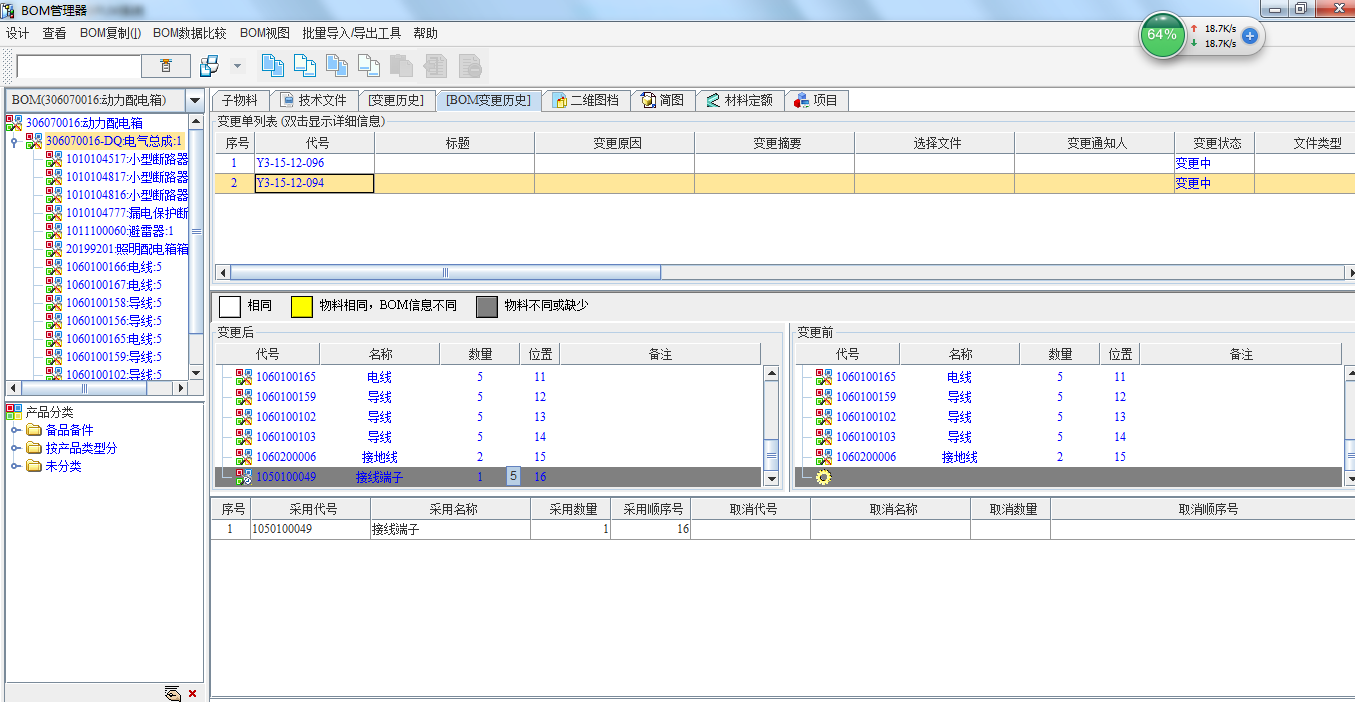Open the BOM(306070016:动力配电箱) combo box
Screen dimensions: 1355x702
tap(194, 100)
